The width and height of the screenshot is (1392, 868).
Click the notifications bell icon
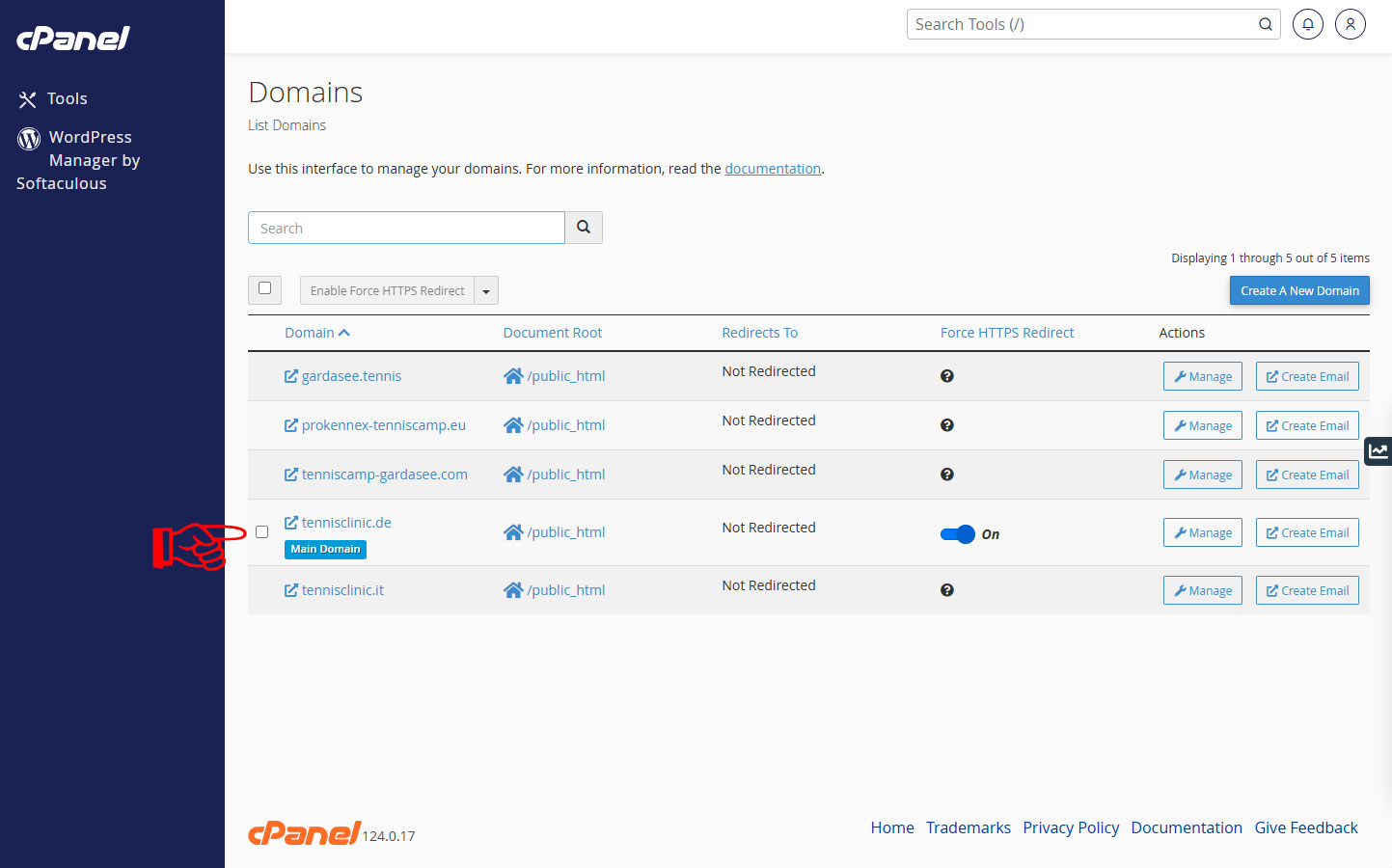pyautogui.click(x=1307, y=25)
